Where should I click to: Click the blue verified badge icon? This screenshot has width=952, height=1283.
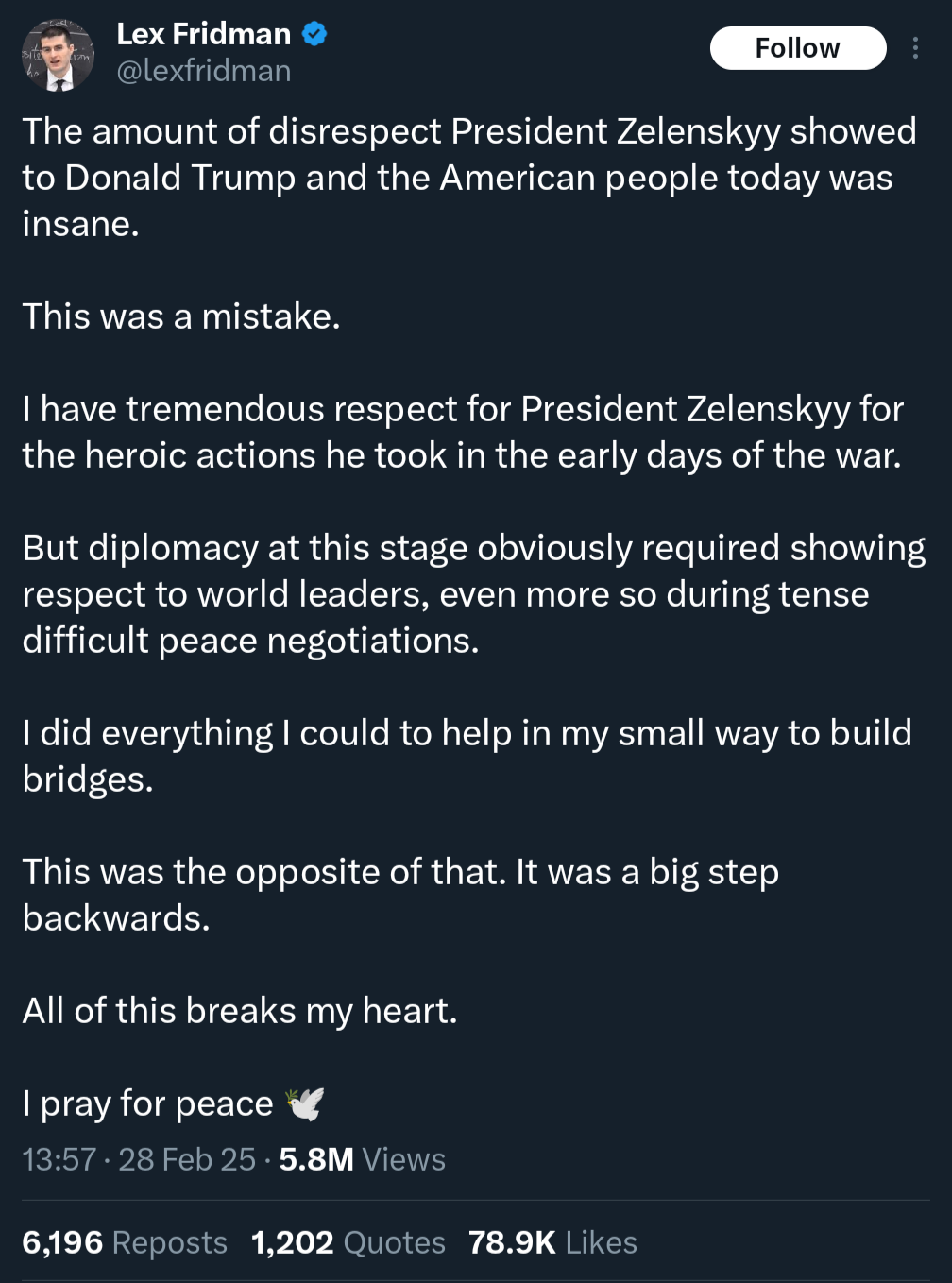(x=314, y=35)
